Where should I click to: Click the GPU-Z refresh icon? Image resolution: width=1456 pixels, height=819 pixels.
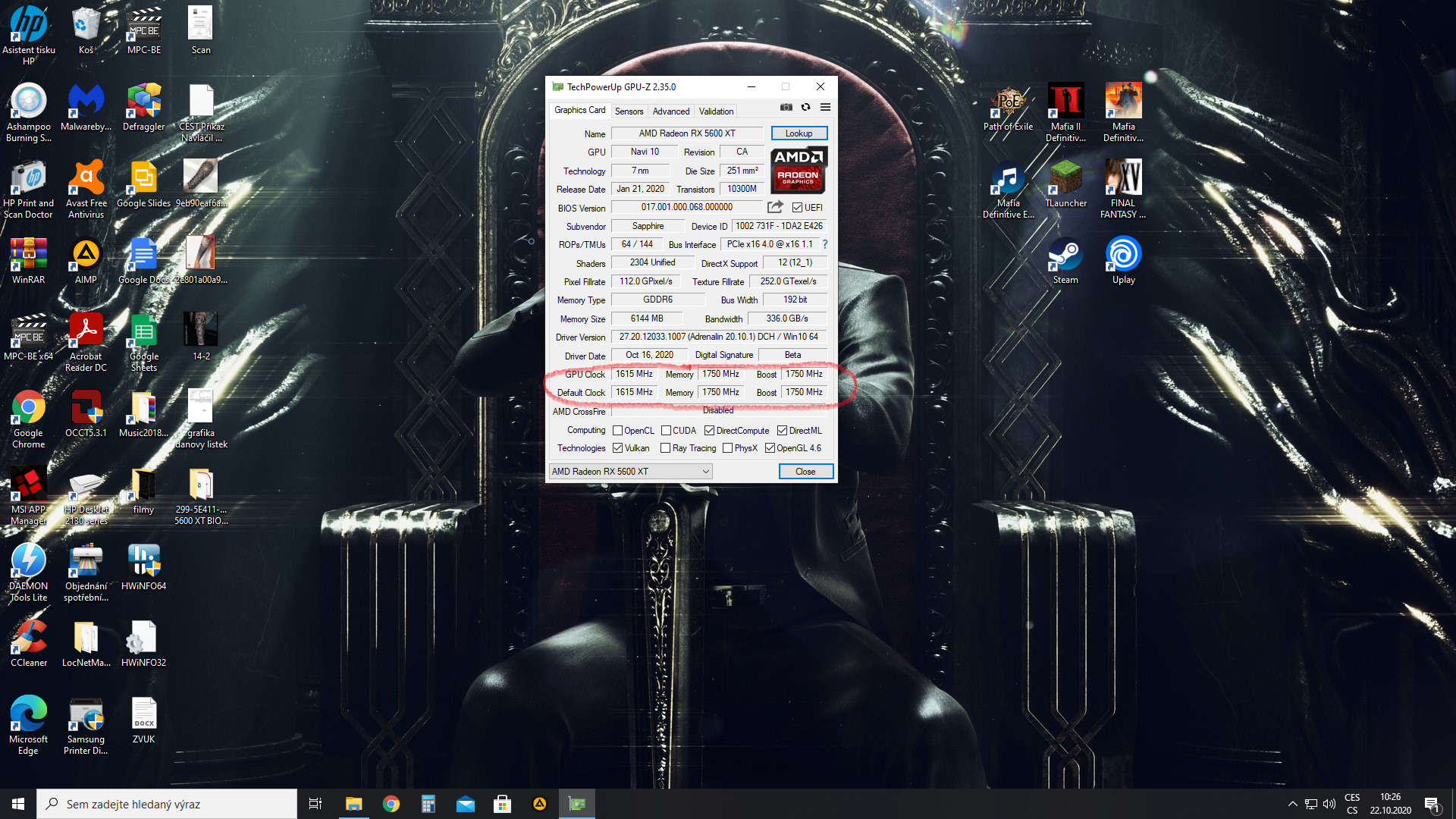[805, 108]
